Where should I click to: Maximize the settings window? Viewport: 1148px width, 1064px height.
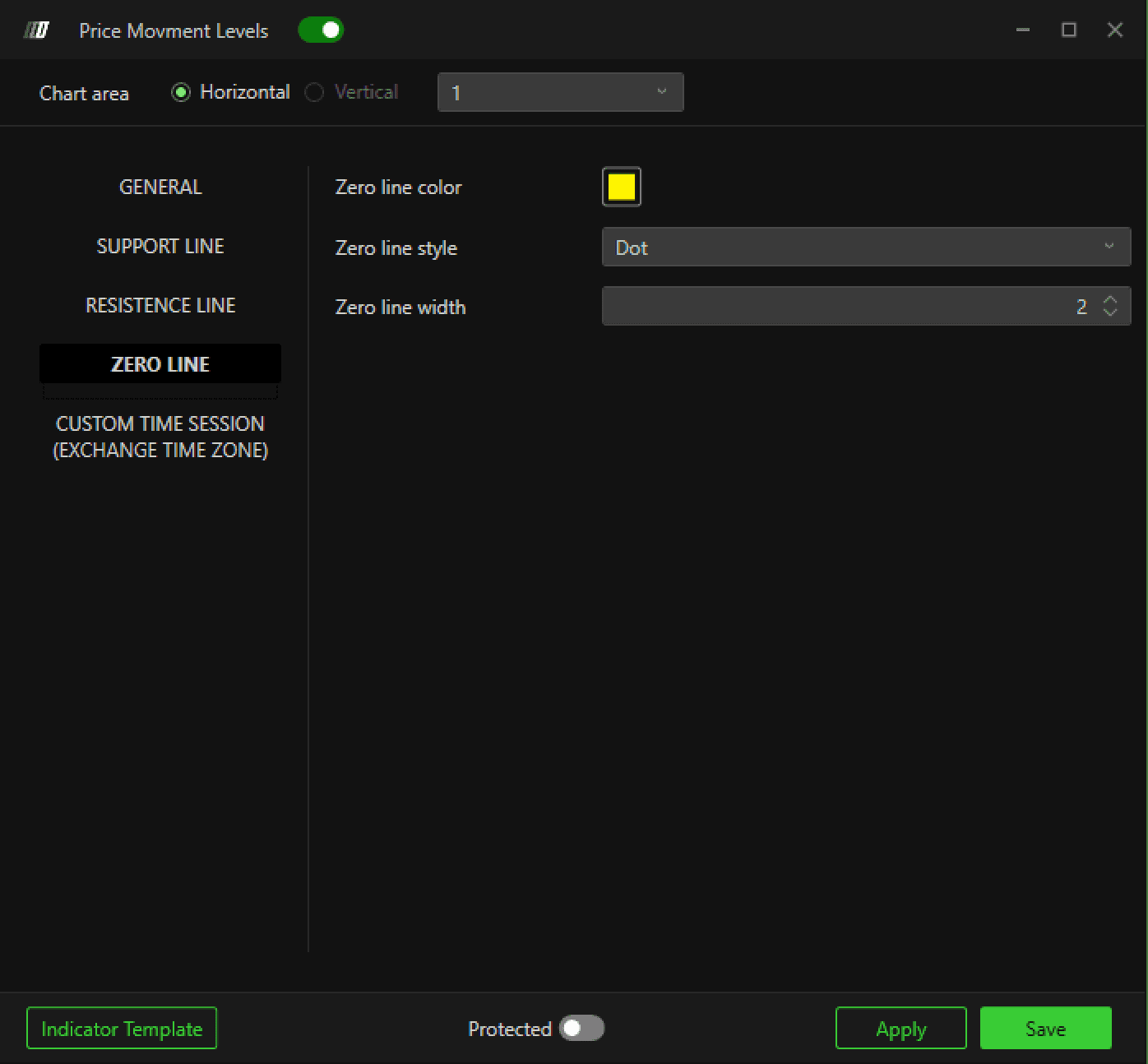pyautogui.click(x=1069, y=30)
